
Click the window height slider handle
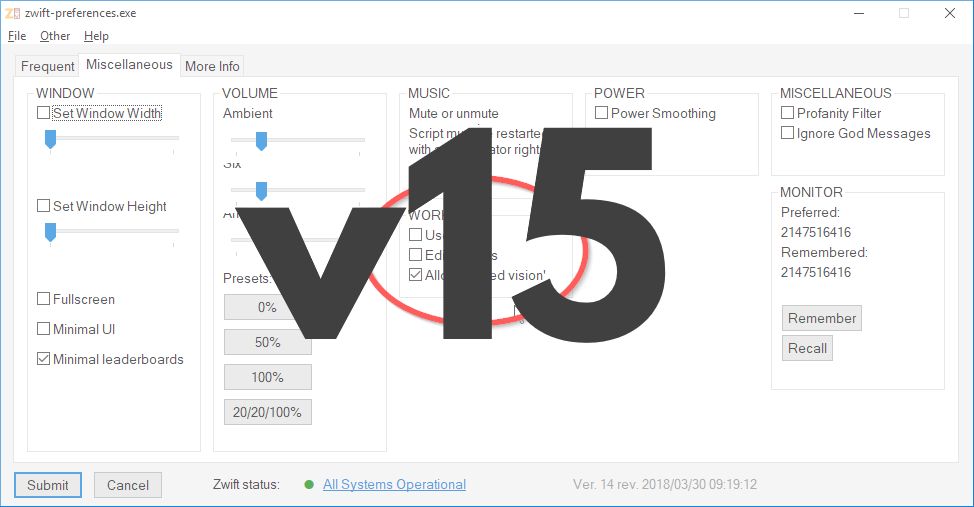[50, 233]
